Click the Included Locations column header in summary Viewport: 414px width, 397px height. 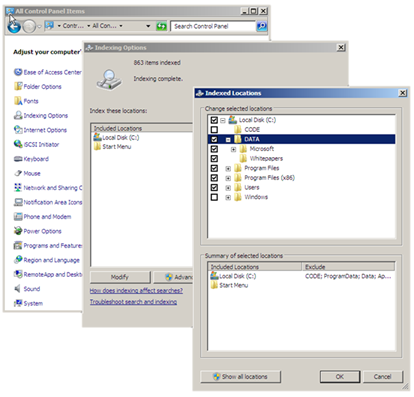click(255, 267)
